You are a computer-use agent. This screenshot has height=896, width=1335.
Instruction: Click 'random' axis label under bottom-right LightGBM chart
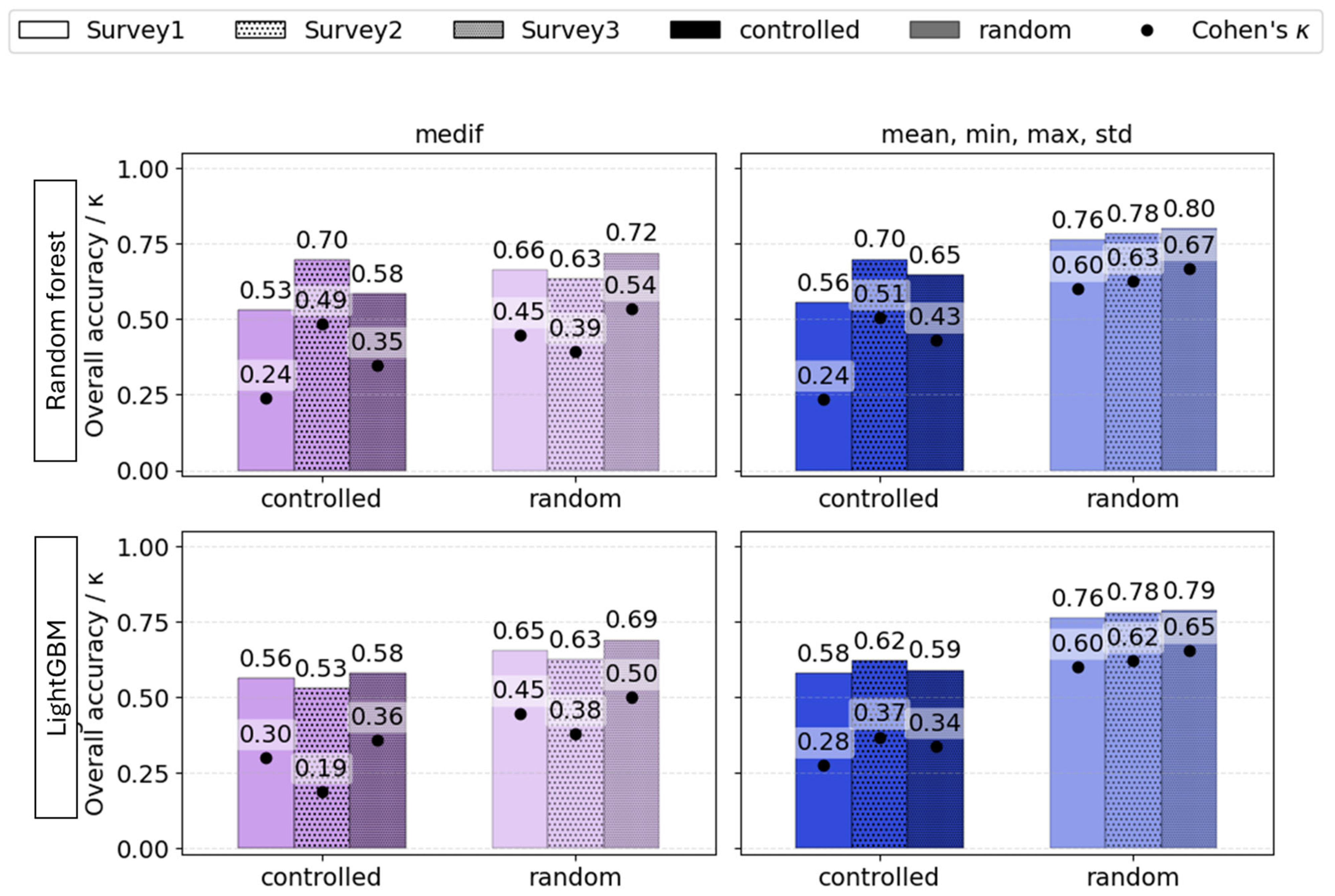click(x=1133, y=877)
